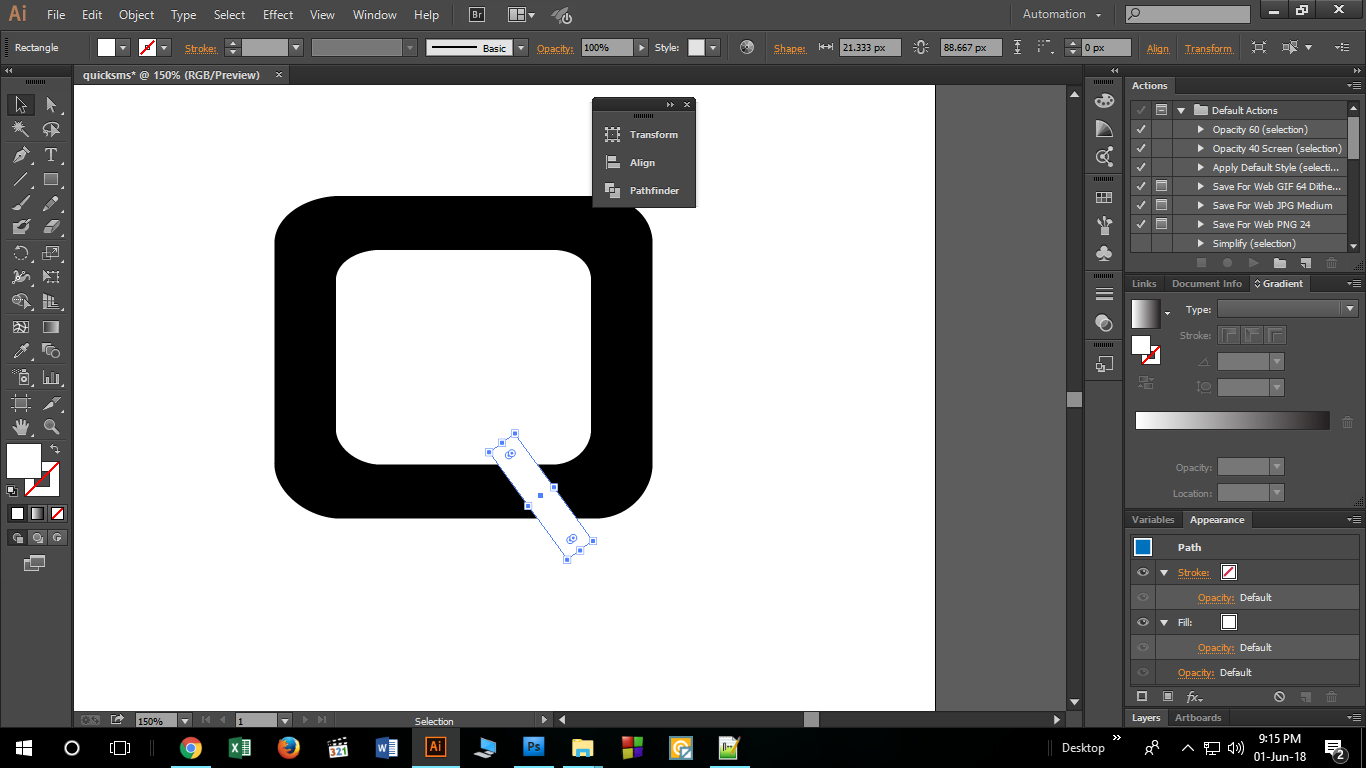Switch to the Variables tab

point(1153,520)
